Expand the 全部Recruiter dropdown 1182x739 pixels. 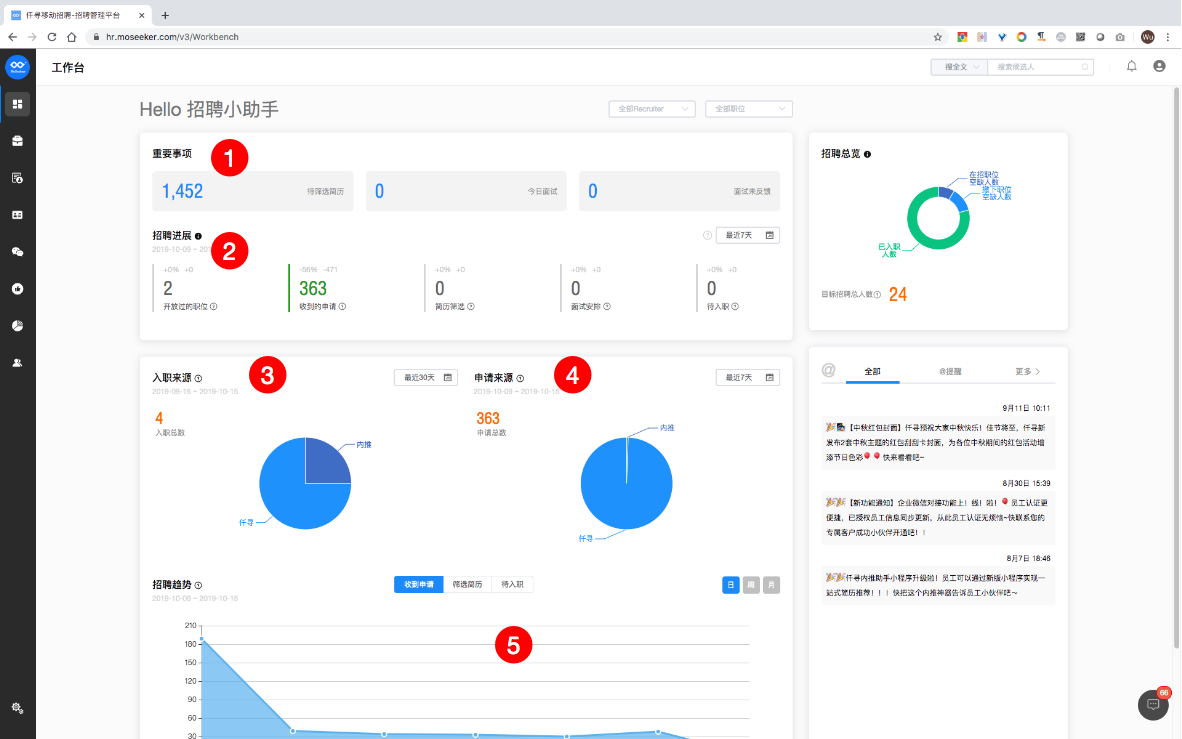[651, 109]
